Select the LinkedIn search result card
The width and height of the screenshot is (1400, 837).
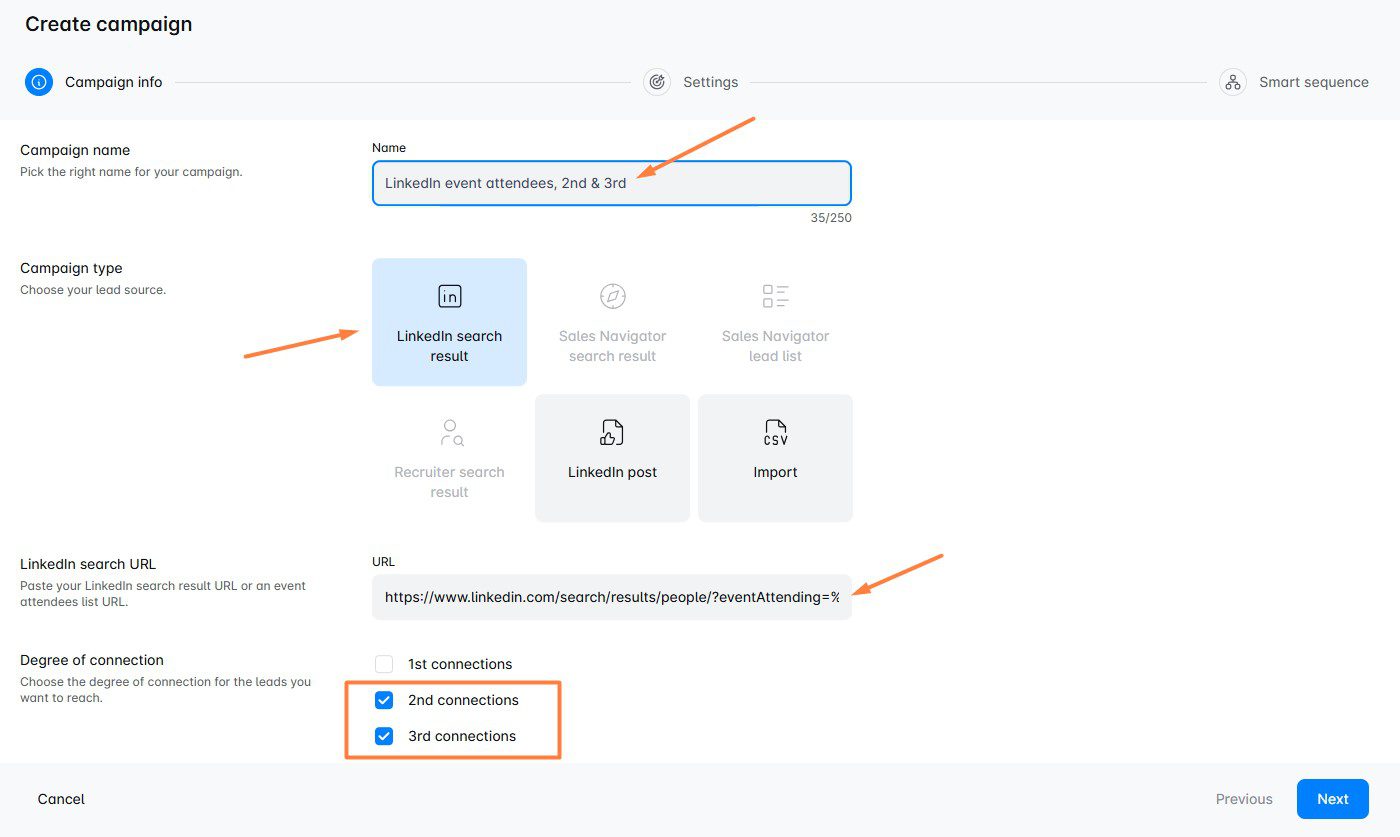[x=449, y=322]
